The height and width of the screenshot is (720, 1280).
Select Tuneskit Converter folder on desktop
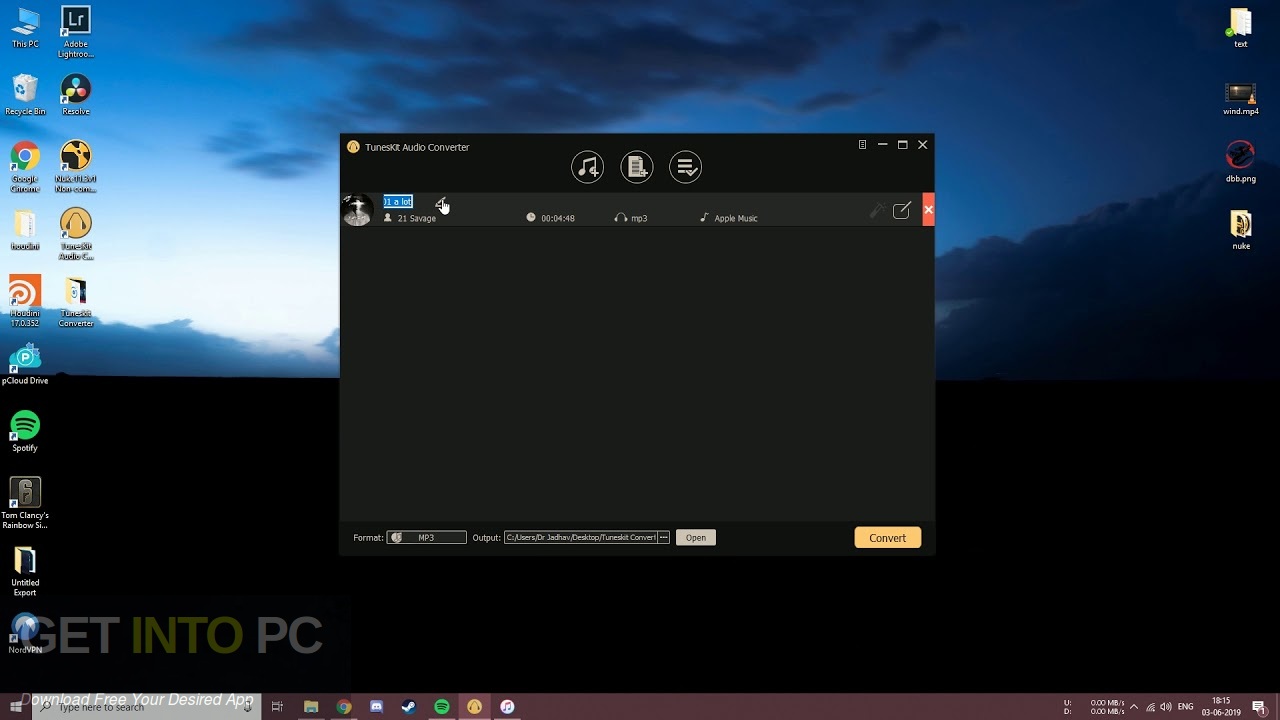tap(76, 301)
